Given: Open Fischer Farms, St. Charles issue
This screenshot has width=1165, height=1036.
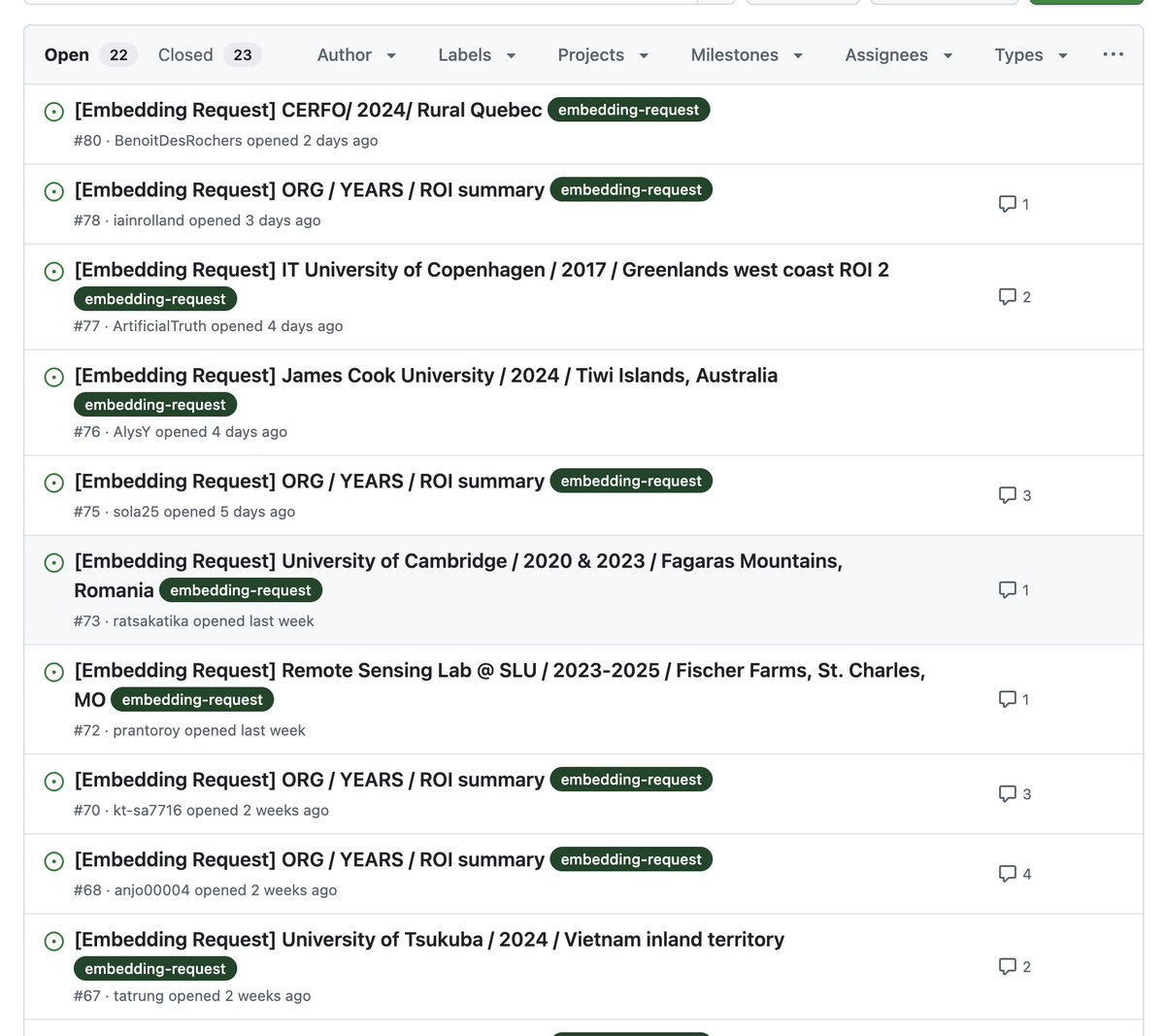Looking at the screenshot, I should click(499, 684).
